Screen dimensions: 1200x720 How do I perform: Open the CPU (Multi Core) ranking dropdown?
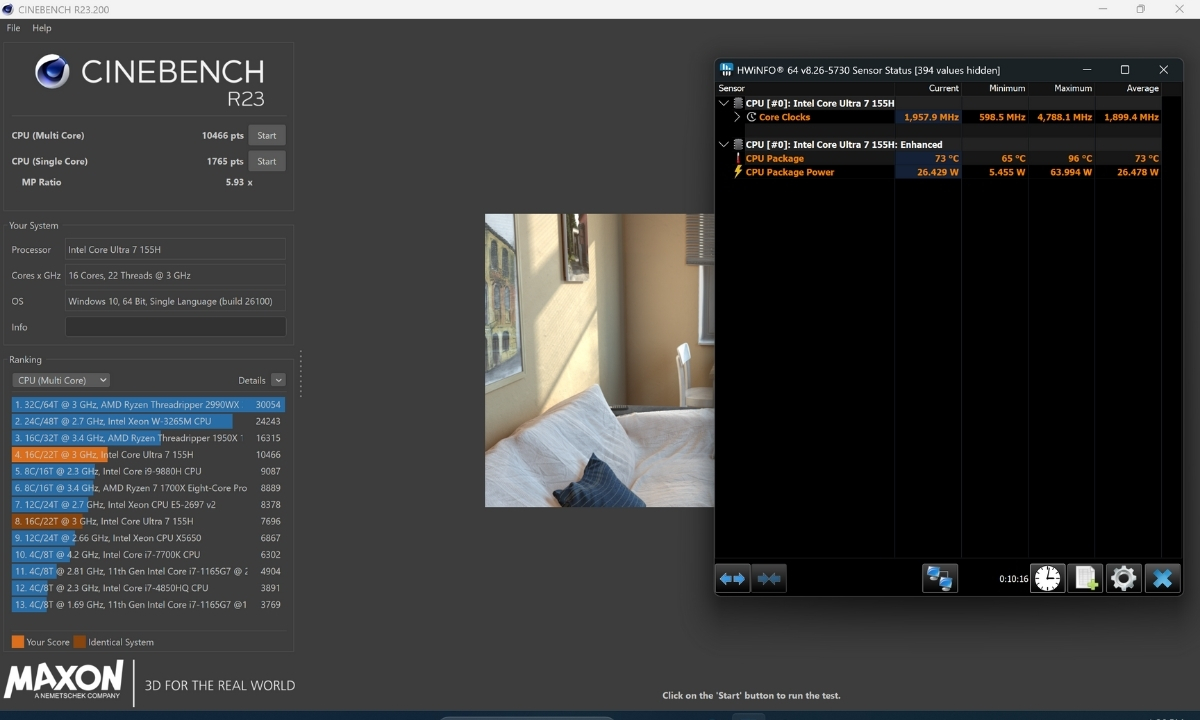[x=61, y=380]
